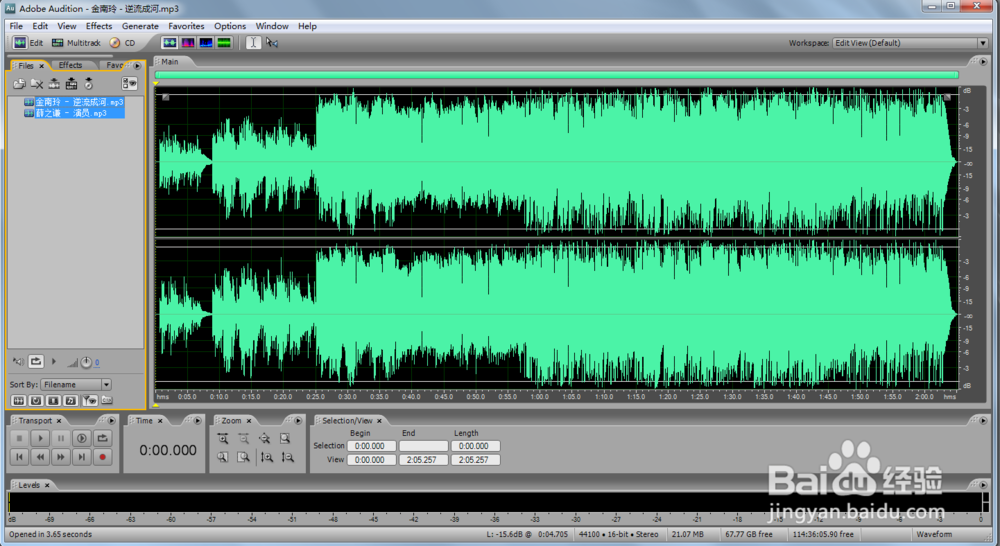Click Zoom Out Full Both Axes icon

265,438
